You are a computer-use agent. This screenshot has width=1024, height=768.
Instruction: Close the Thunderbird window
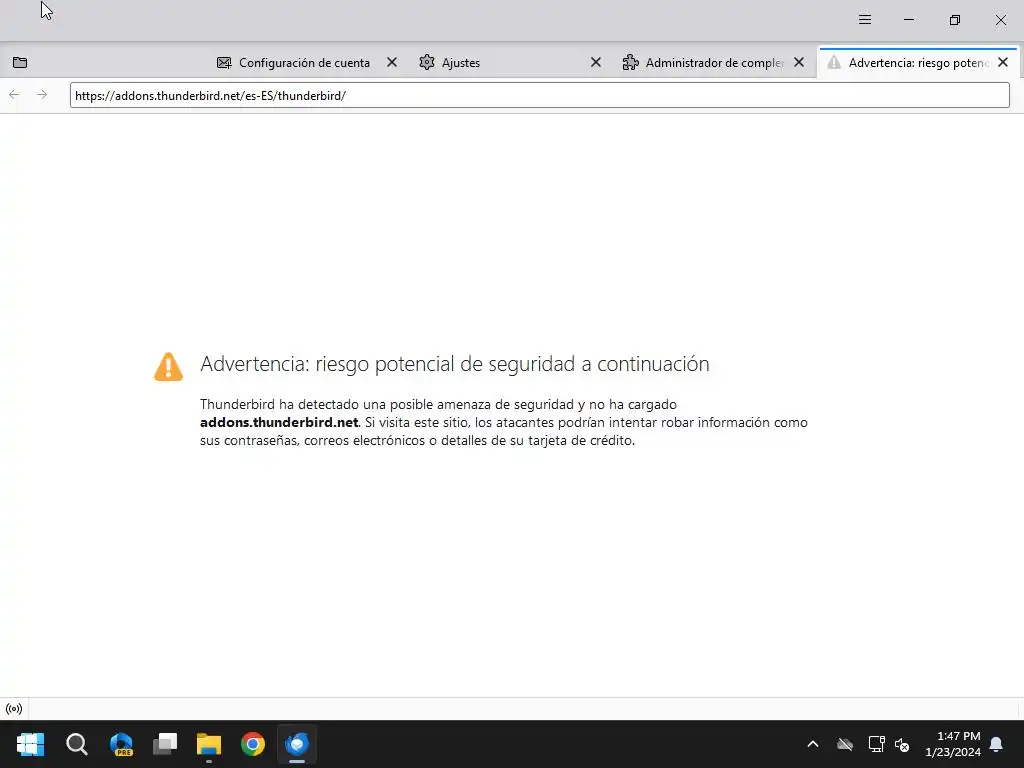[x=1000, y=20]
